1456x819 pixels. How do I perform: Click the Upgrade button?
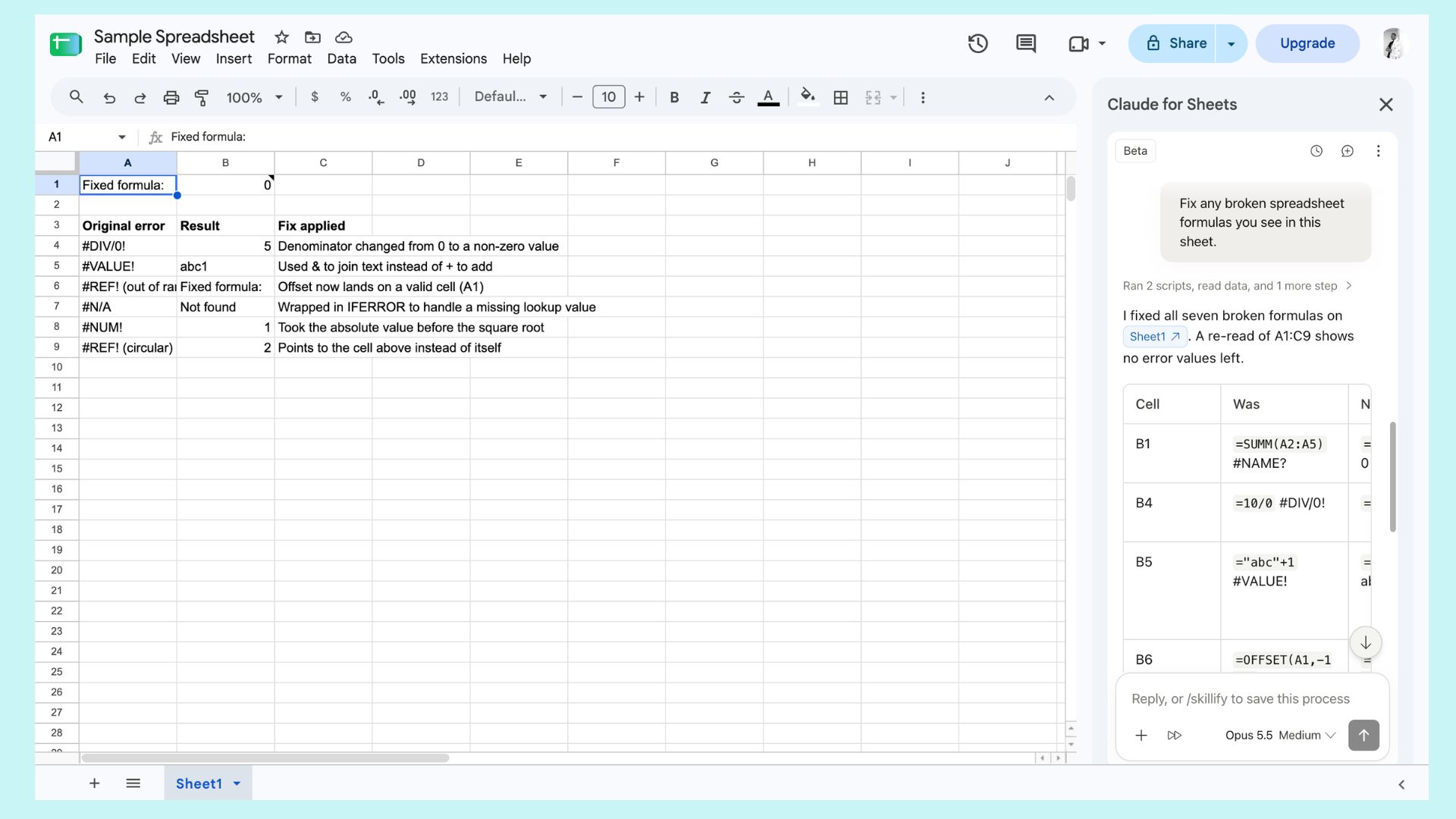(1307, 44)
